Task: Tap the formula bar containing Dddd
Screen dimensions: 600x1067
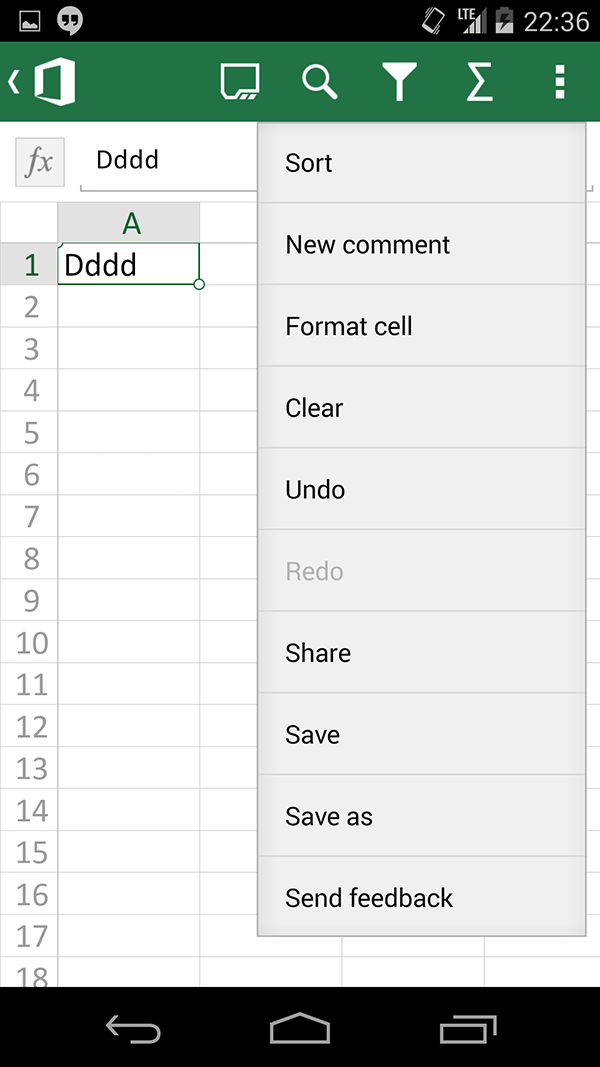Action: [169, 161]
